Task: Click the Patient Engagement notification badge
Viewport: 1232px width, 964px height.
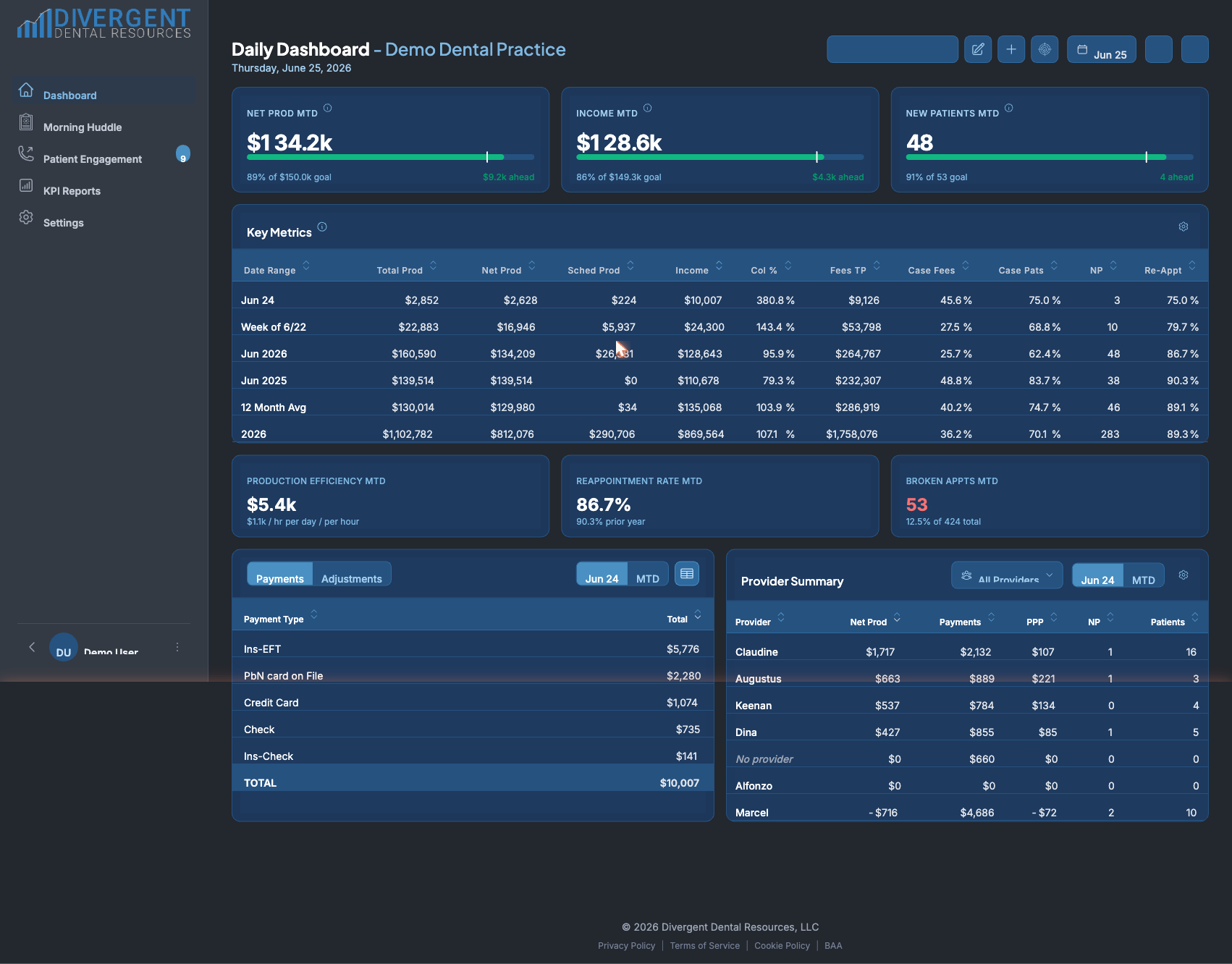Action: tap(183, 154)
